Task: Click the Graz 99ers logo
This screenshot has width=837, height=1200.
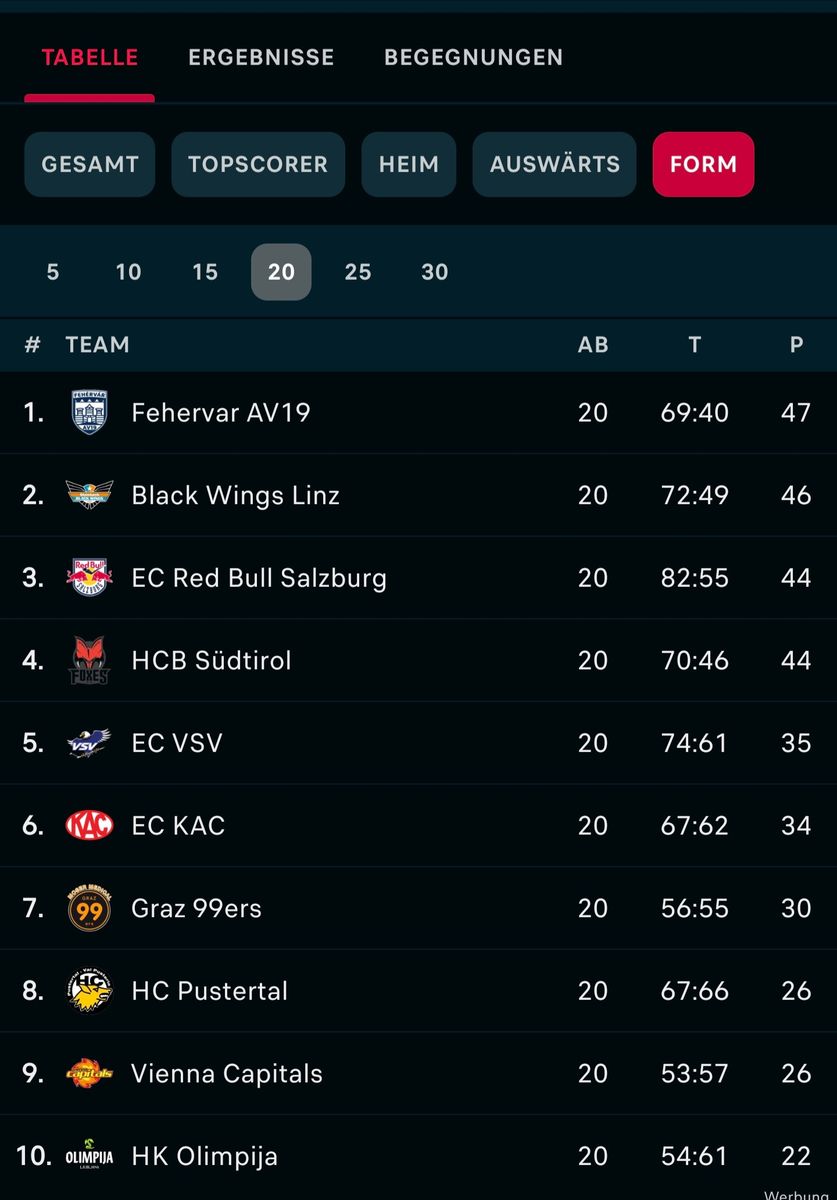Action: coord(89,908)
